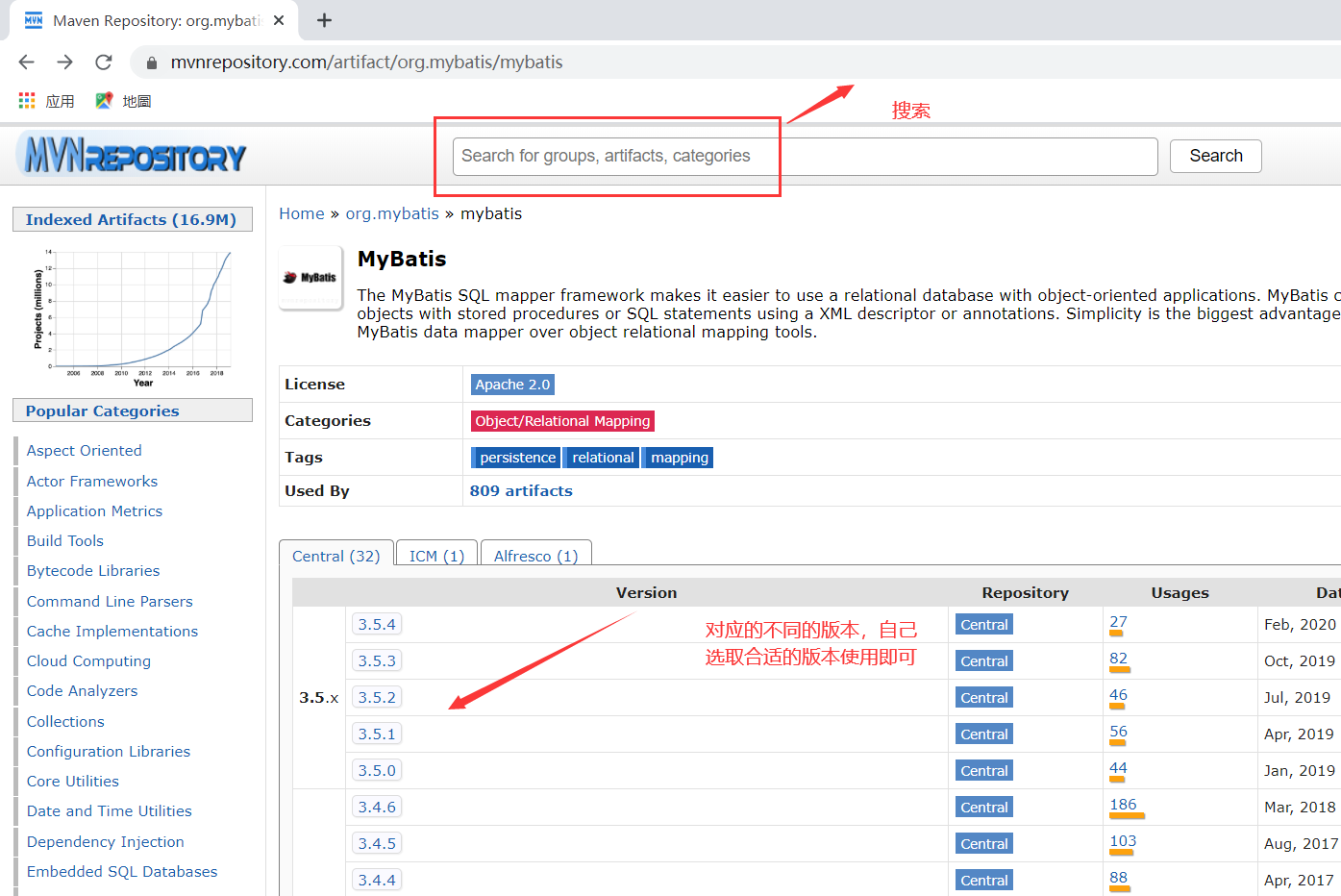Open the 103 usages link for 3.4.5

[x=1123, y=841]
